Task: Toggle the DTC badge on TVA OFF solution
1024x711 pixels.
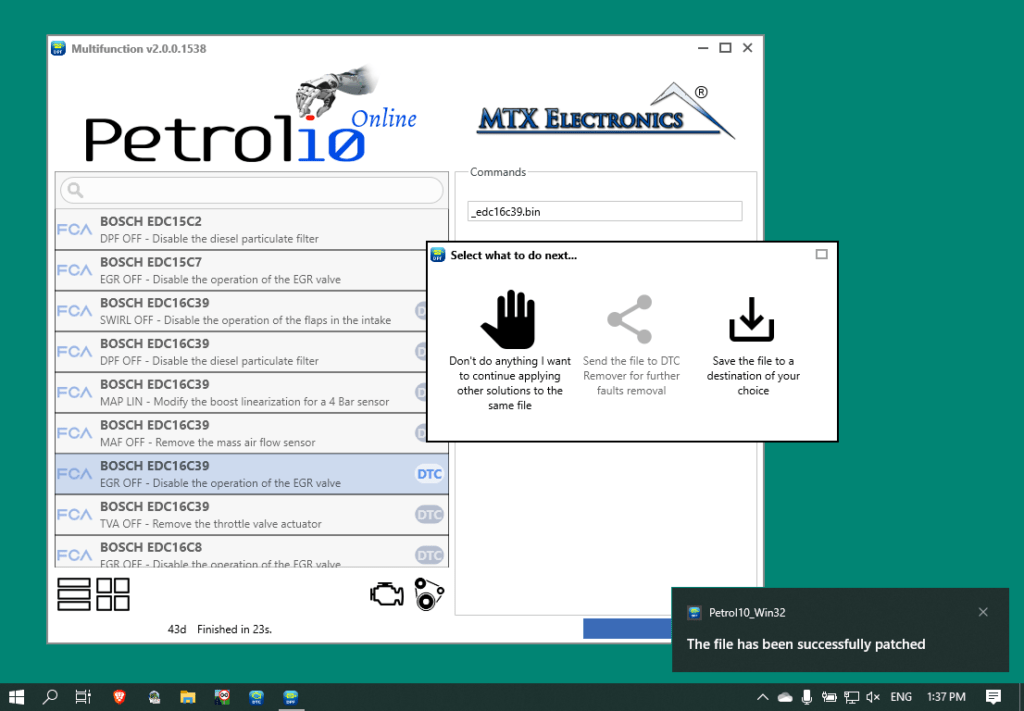Action: [429, 514]
